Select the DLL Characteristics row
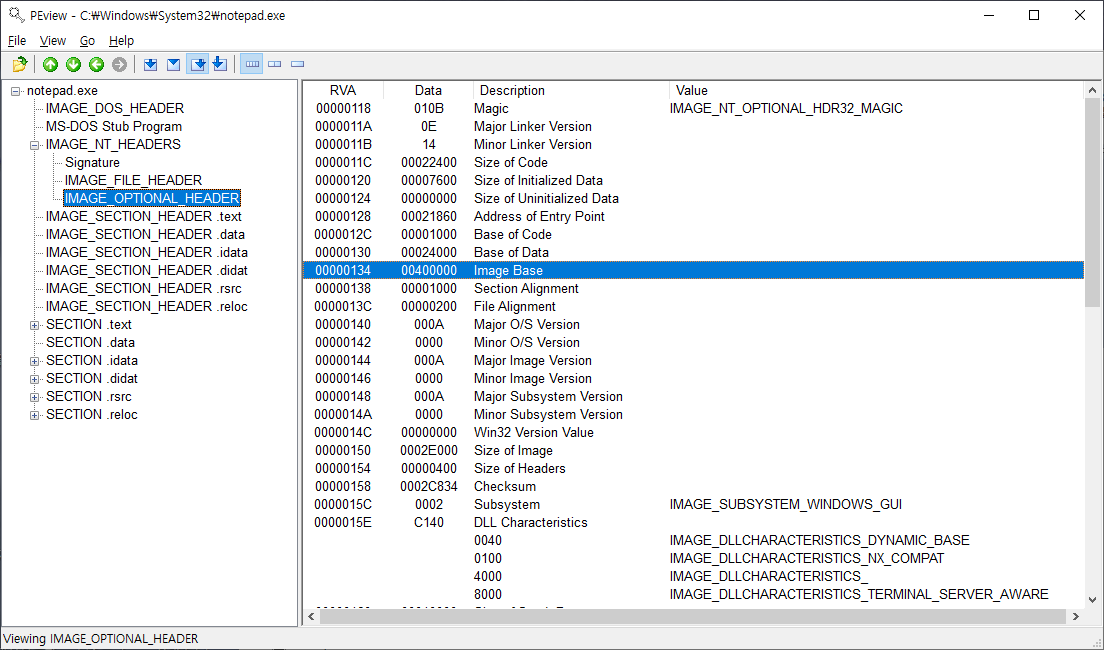This screenshot has height=650, width=1104. click(x=694, y=523)
